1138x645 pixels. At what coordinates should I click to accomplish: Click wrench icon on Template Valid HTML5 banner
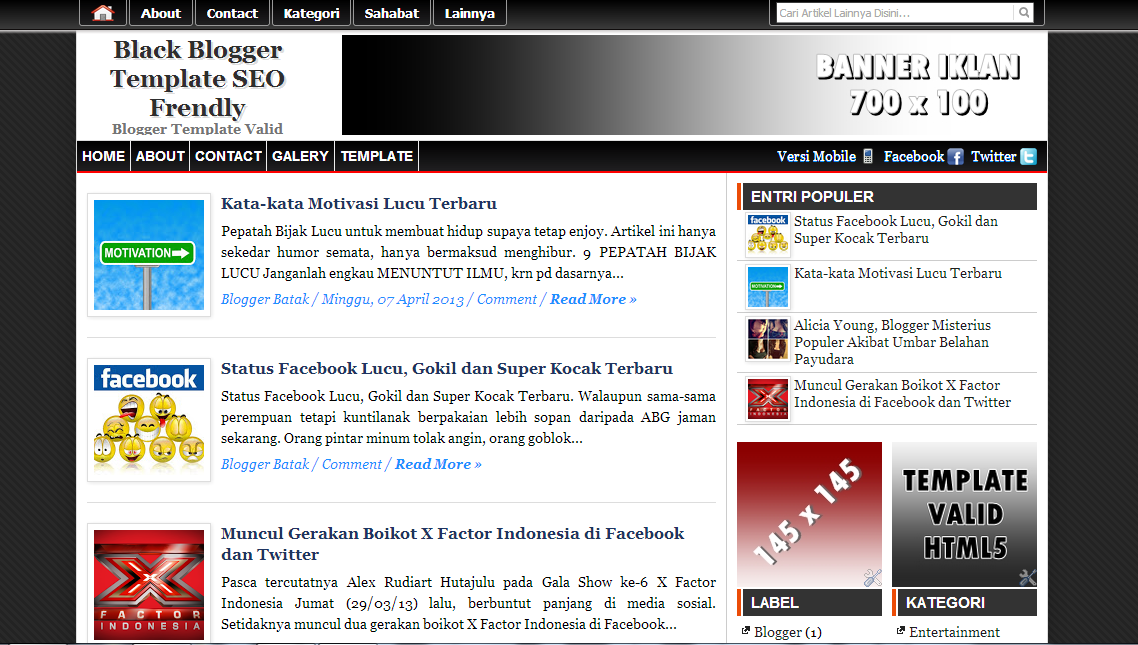(x=1028, y=578)
